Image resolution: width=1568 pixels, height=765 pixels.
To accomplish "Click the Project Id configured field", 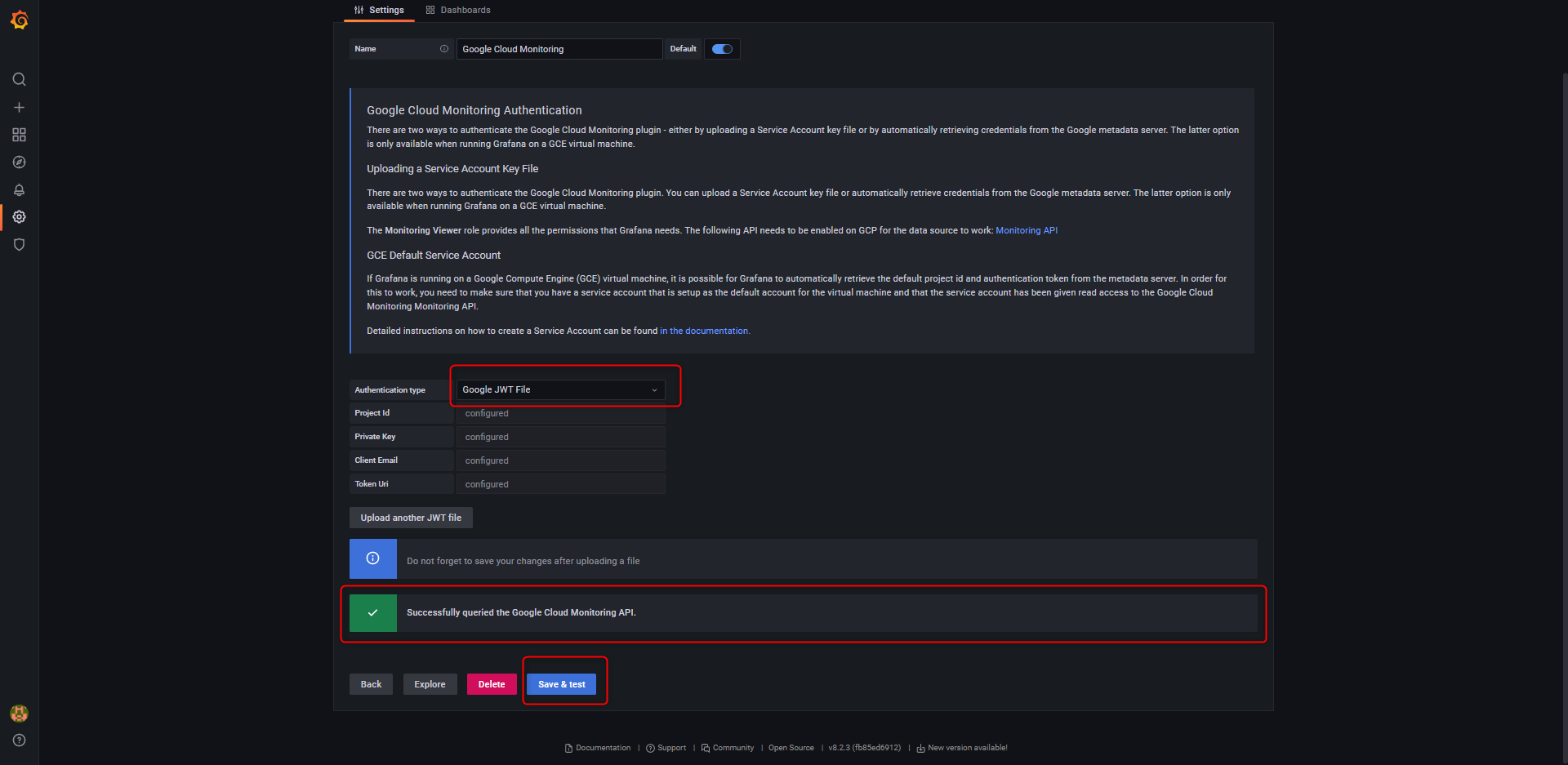I will coord(560,413).
